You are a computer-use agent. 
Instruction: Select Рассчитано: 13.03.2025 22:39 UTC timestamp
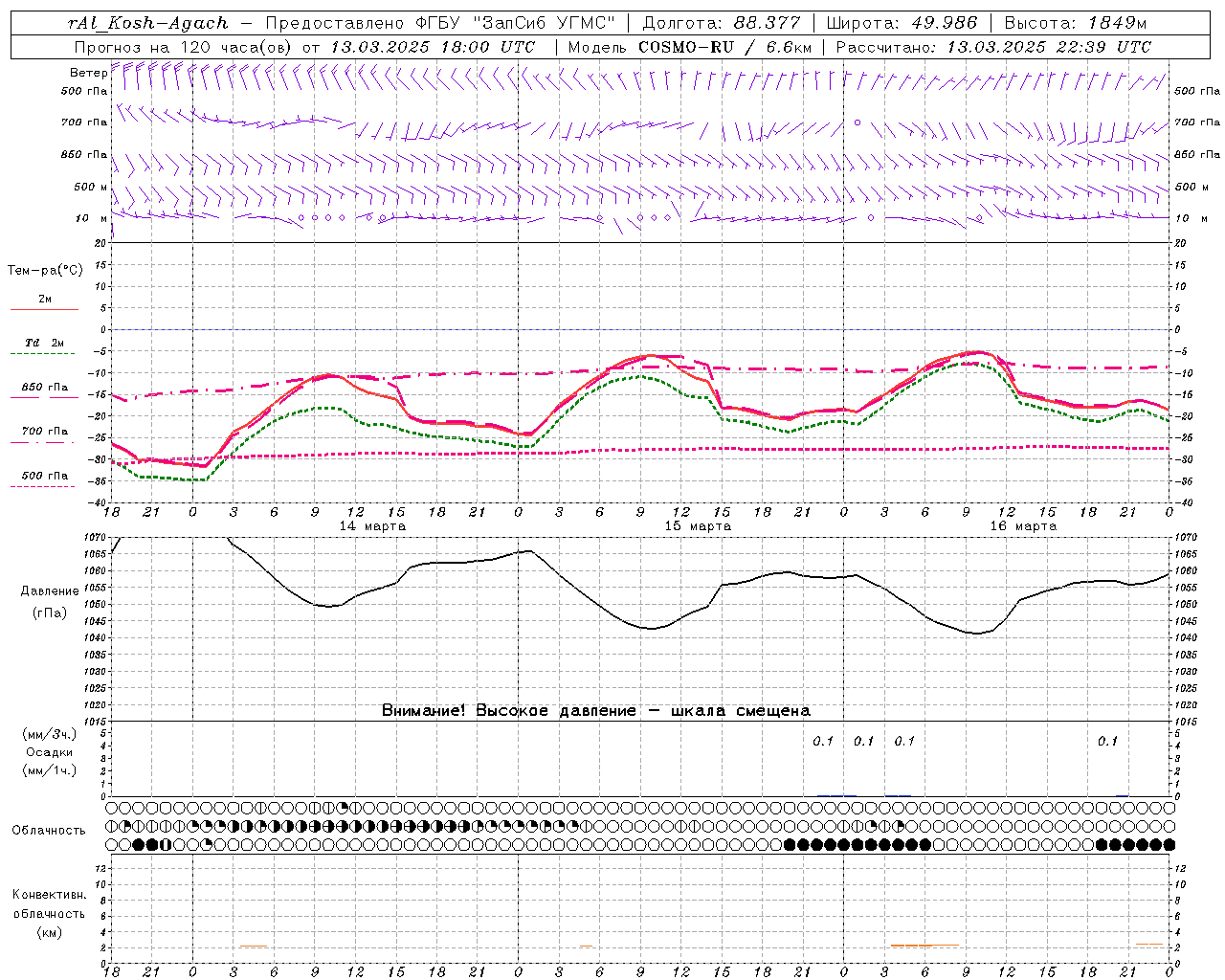point(993,47)
